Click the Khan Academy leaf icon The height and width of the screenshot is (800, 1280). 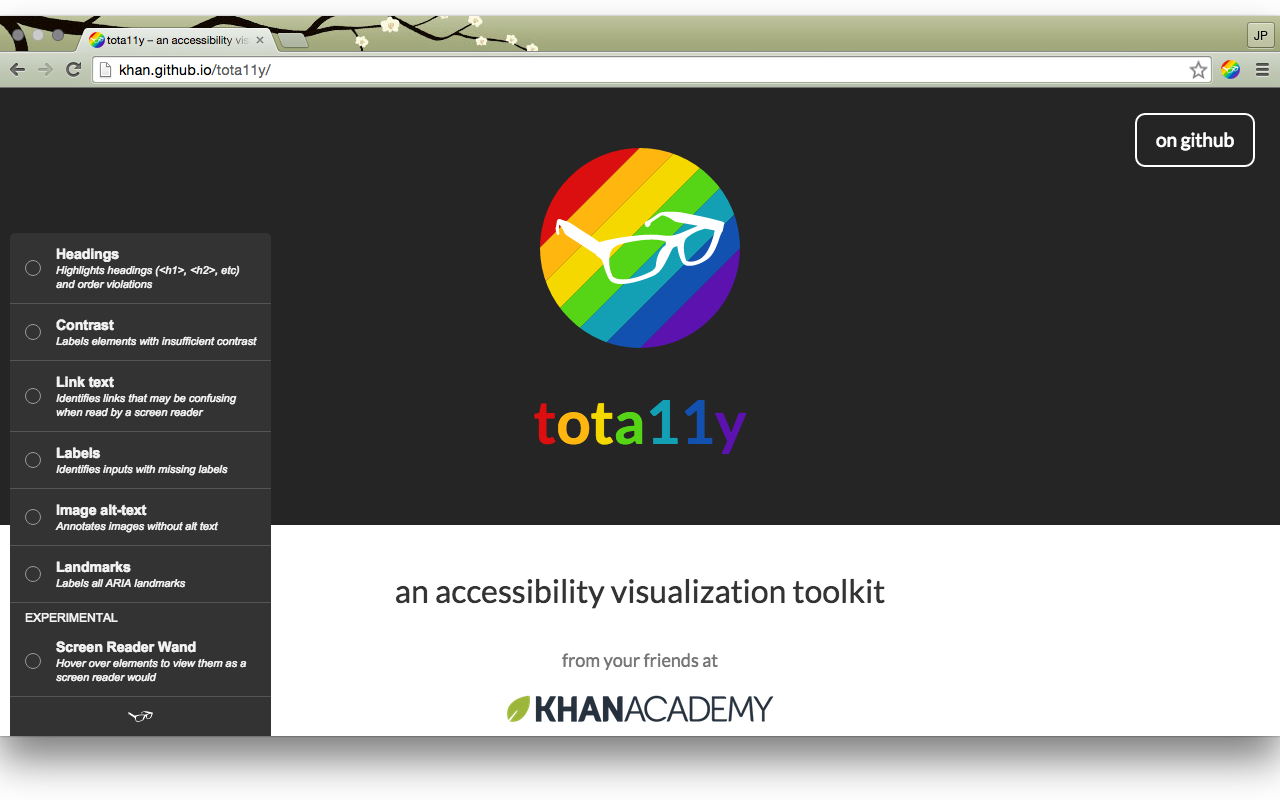(518, 709)
